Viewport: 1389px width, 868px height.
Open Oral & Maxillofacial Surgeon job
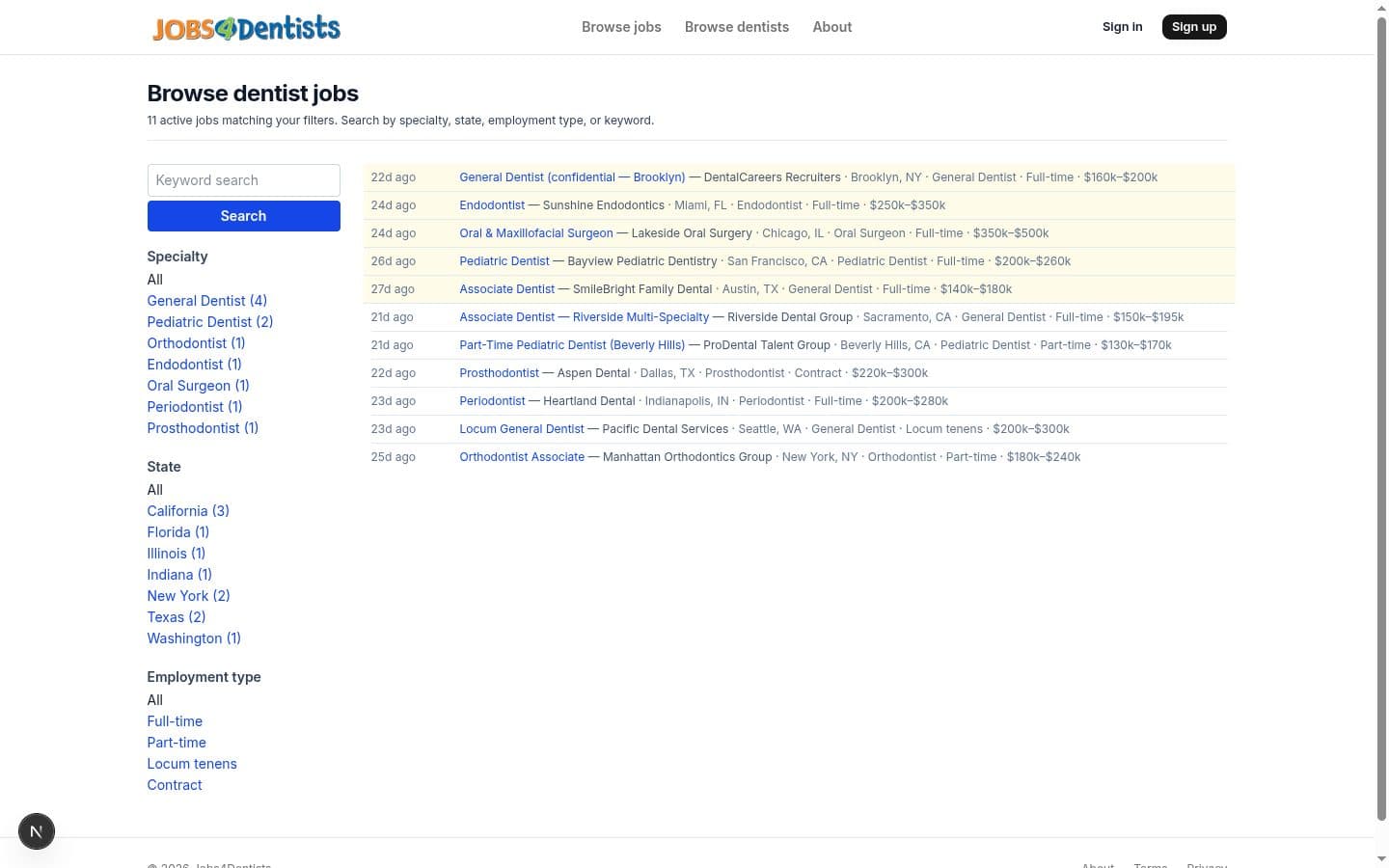coord(536,233)
